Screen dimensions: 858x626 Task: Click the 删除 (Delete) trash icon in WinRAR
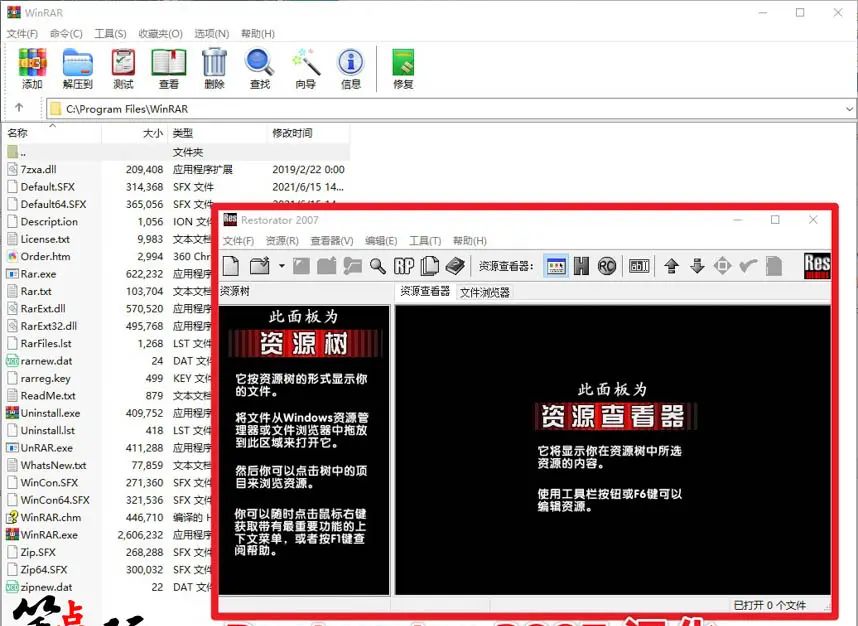click(214, 68)
